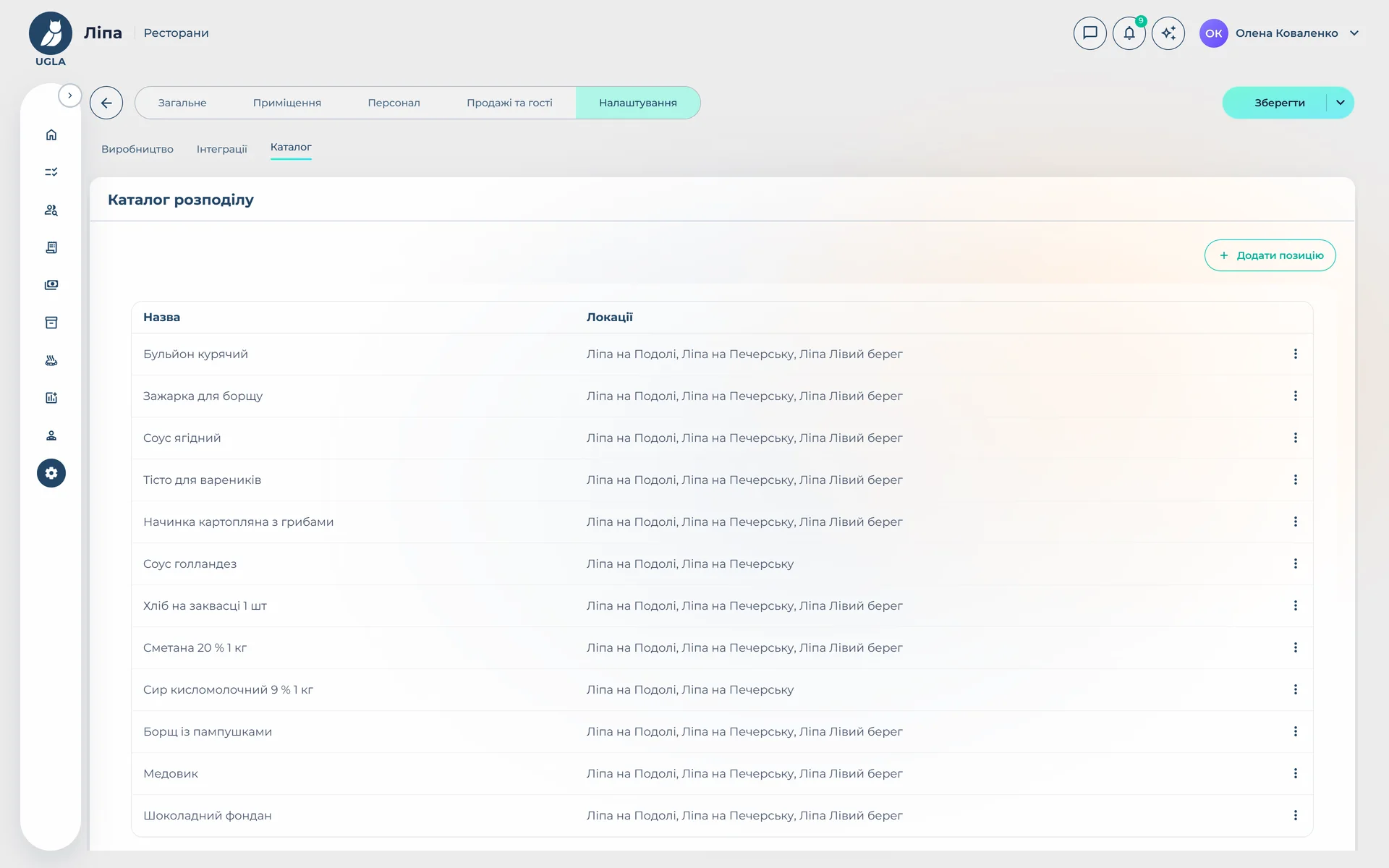Open the archive box icon in sidebar
The width and height of the screenshot is (1389, 868).
[51, 323]
